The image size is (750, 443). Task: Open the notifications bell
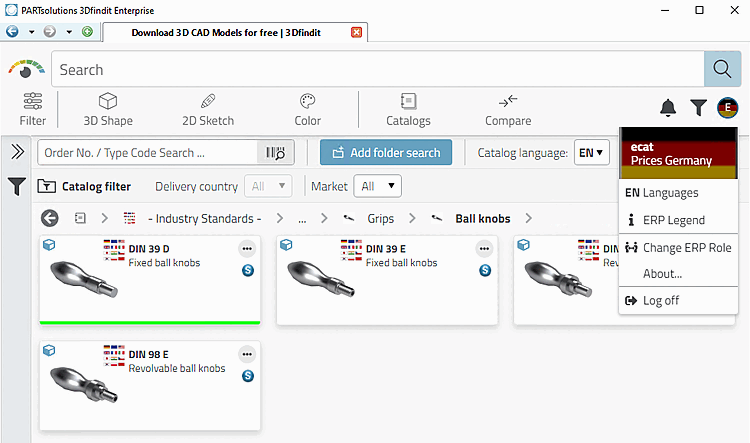coord(668,108)
